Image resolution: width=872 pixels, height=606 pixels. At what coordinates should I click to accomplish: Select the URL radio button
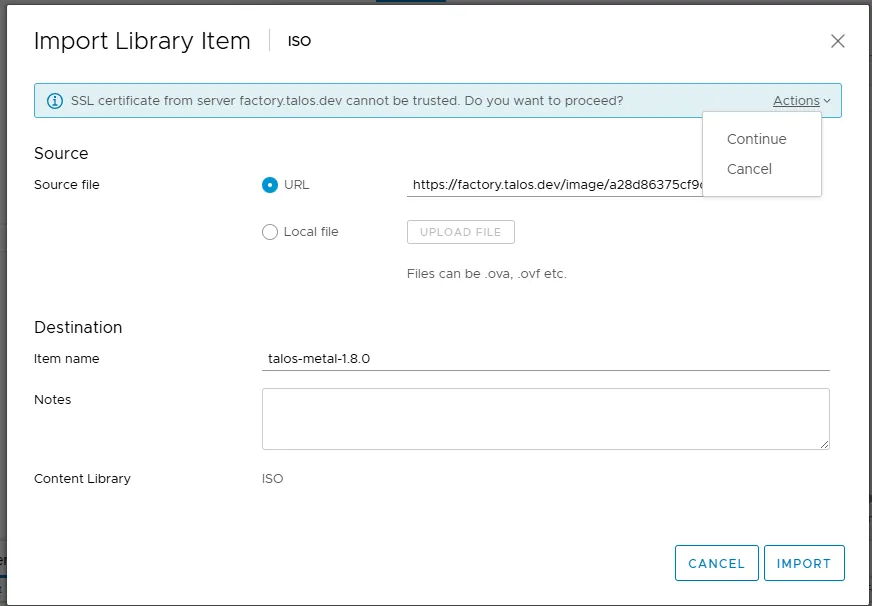(x=270, y=185)
